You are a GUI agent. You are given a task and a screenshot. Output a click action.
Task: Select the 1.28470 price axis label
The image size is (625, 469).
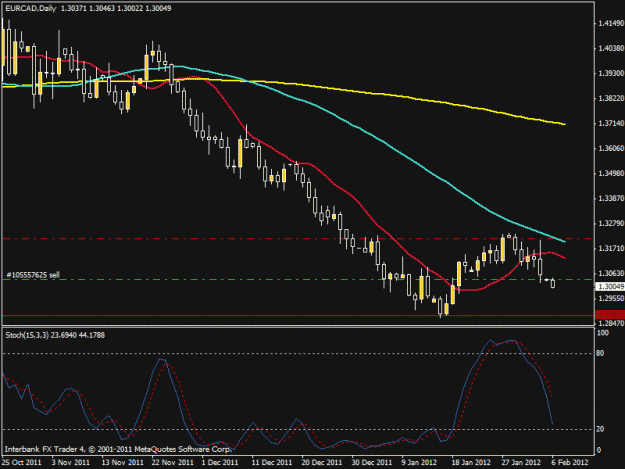(x=611, y=323)
